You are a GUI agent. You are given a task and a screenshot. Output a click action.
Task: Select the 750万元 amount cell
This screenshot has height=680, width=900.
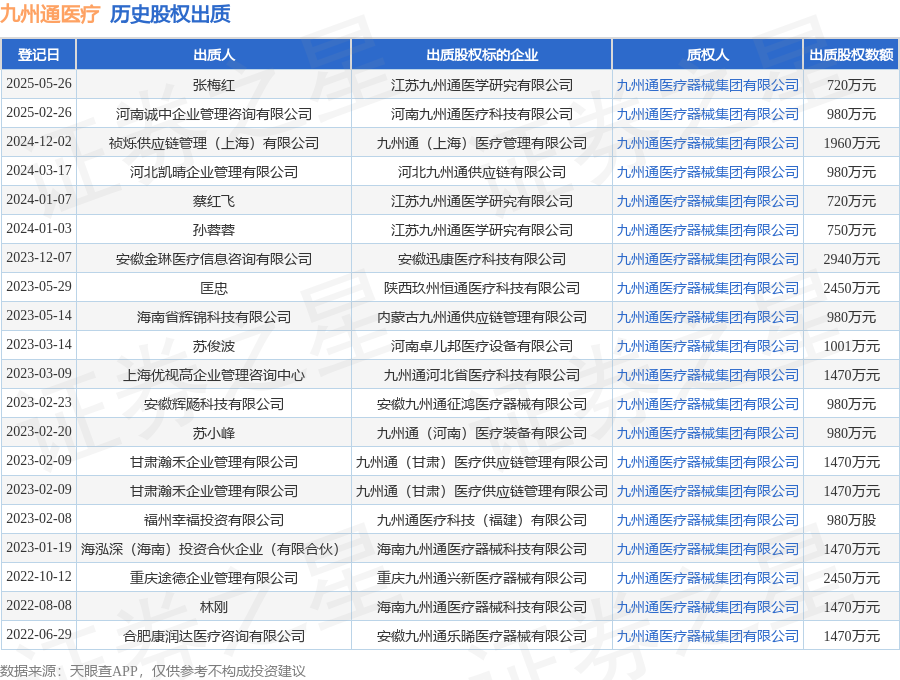point(851,230)
